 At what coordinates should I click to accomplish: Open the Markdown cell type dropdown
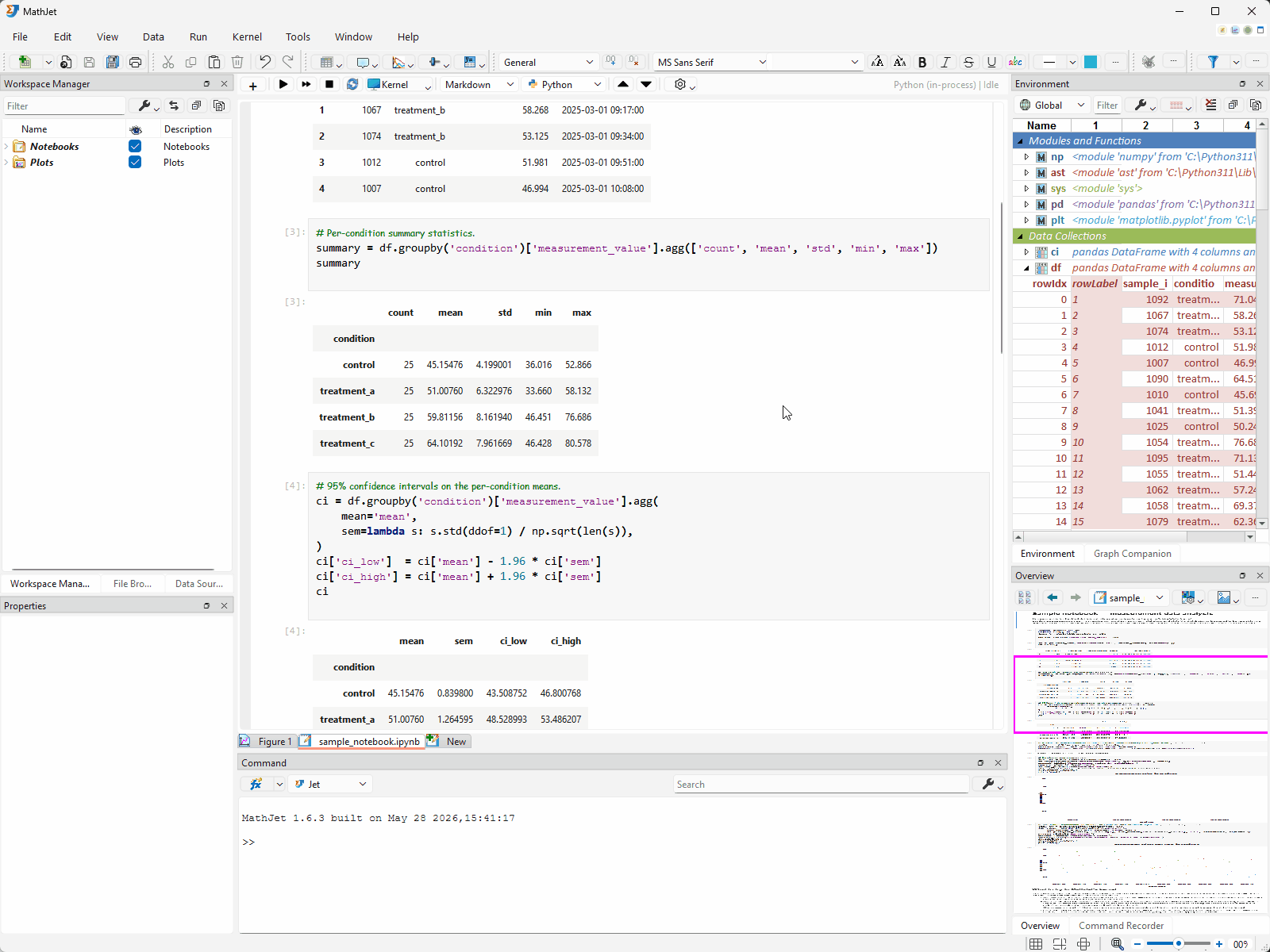point(479,84)
